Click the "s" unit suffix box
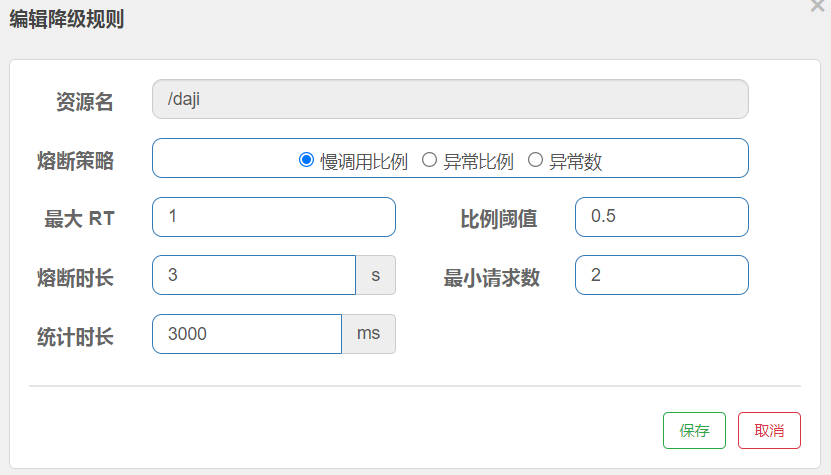The width and height of the screenshot is (831, 475). [376, 275]
